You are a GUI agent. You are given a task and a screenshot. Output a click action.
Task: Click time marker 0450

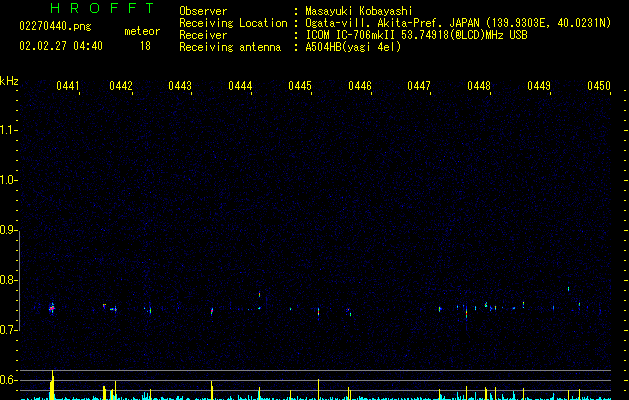pos(599,86)
